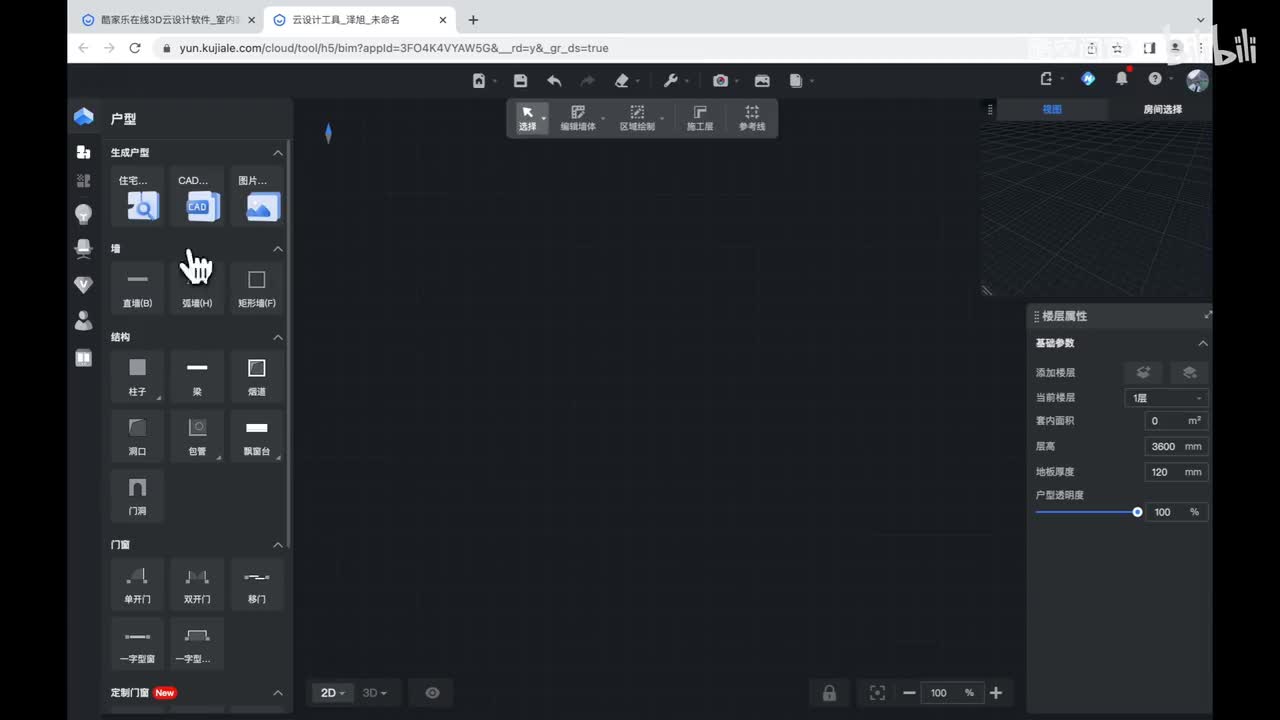Add a 洞口 opening
1280x720 pixels.
[x=137, y=437]
